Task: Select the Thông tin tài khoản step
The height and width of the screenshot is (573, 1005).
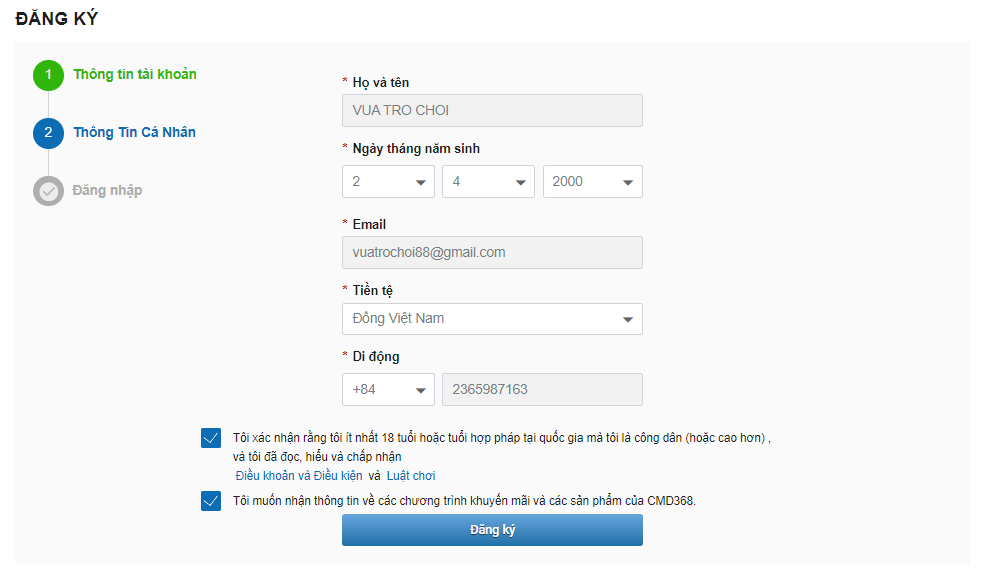Action: (135, 74)
